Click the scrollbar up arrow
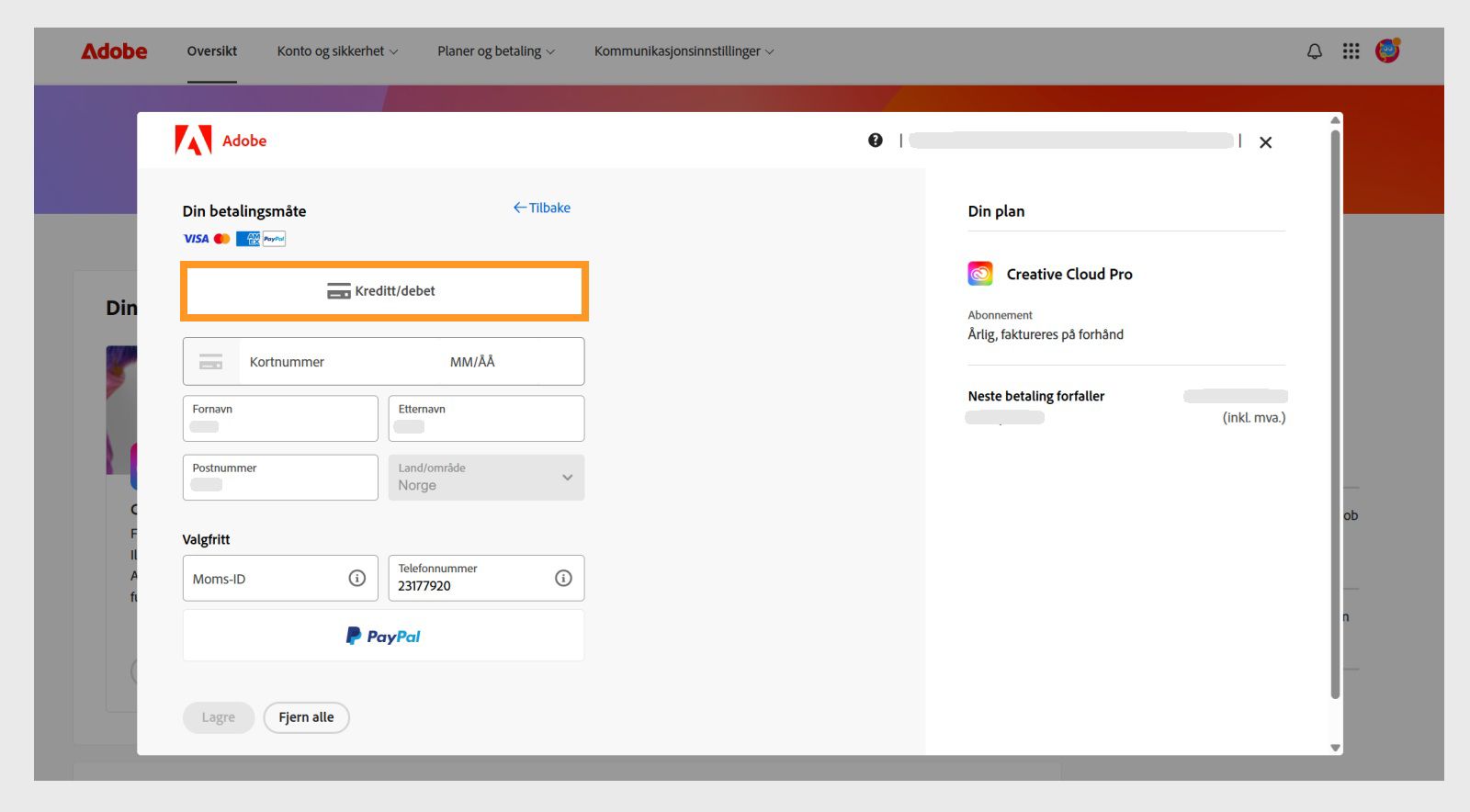 point(1336,120)
